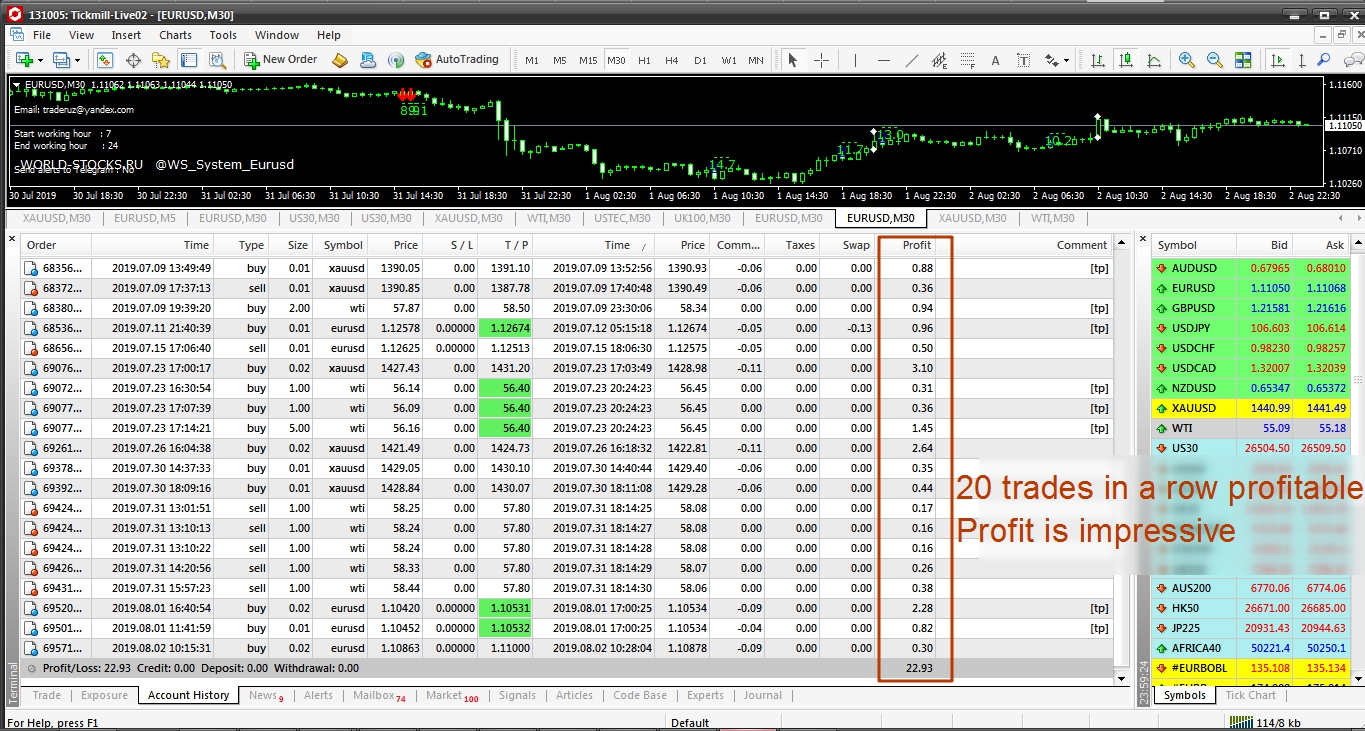Switch to the Journal tab
1365x731 pixels.
point(762,695)
